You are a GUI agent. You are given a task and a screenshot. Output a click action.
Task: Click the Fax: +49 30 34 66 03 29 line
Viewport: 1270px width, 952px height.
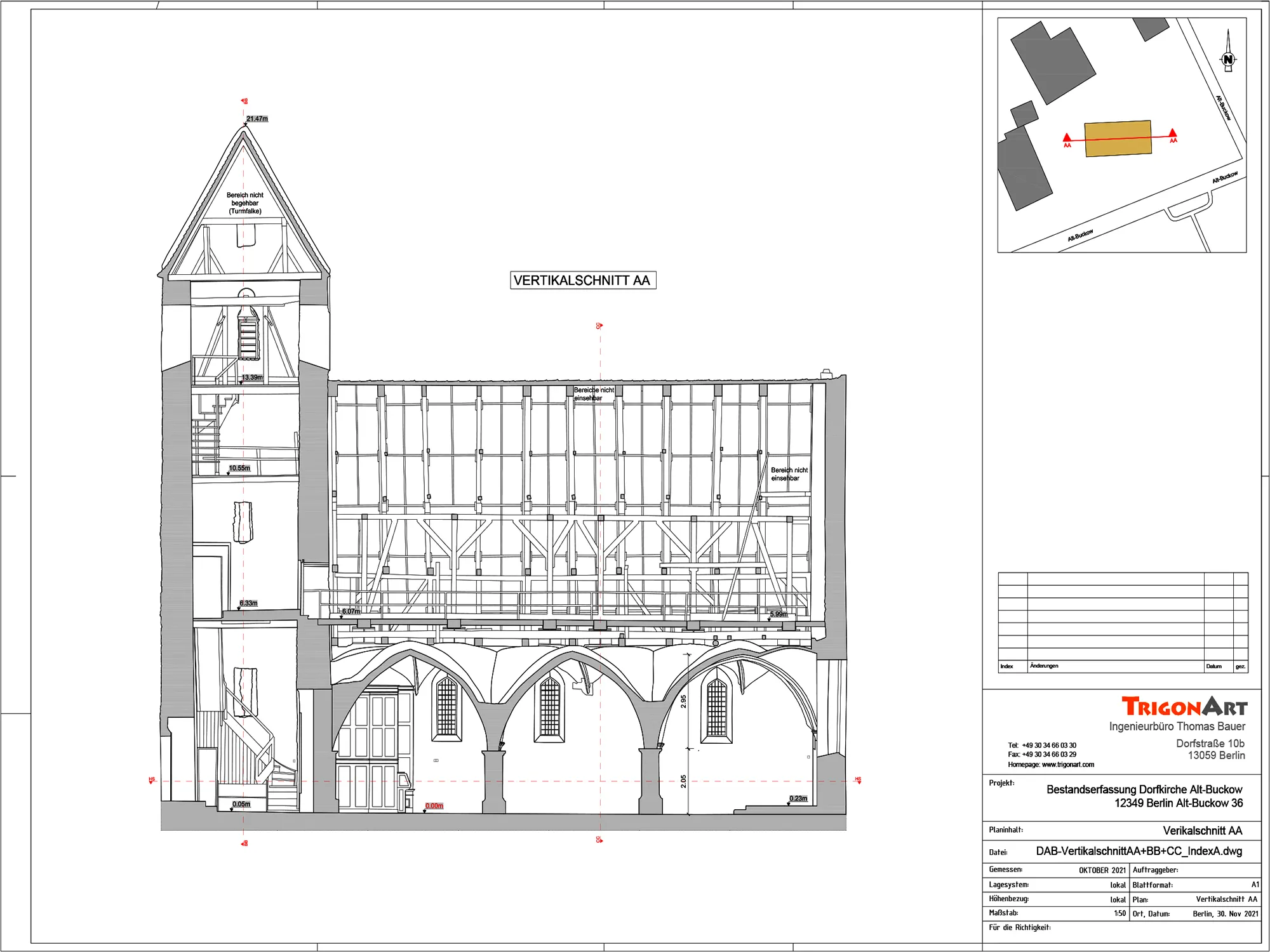(x=1042, y=755)
